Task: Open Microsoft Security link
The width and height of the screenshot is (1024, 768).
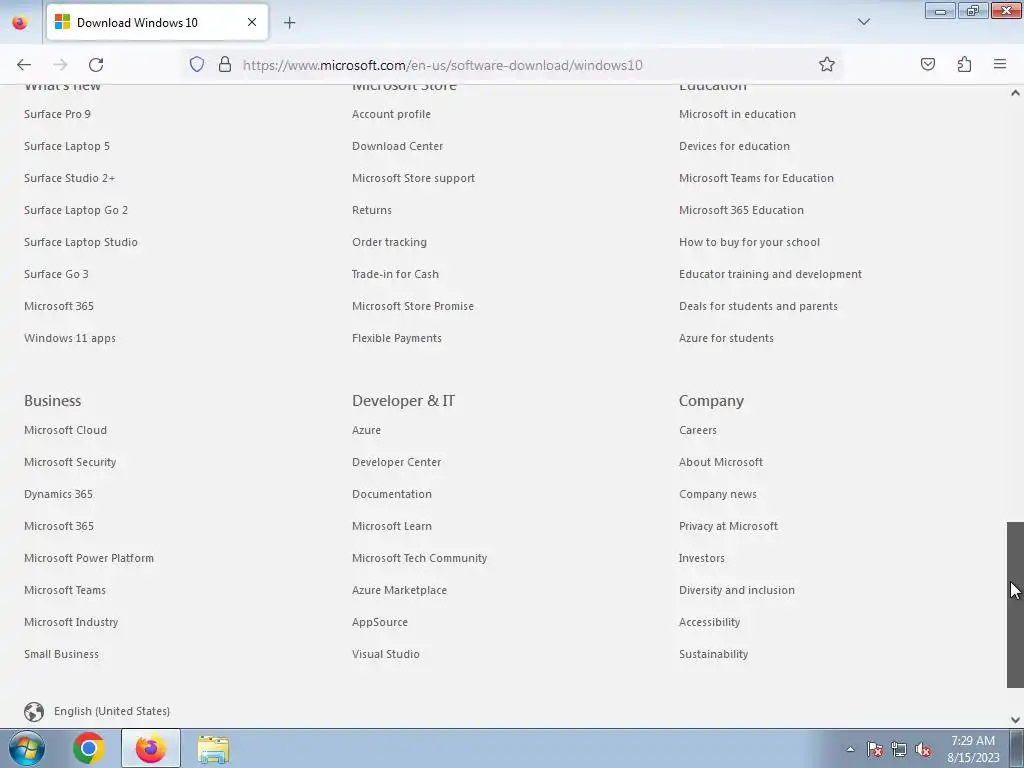Action: tap(70, 462)
